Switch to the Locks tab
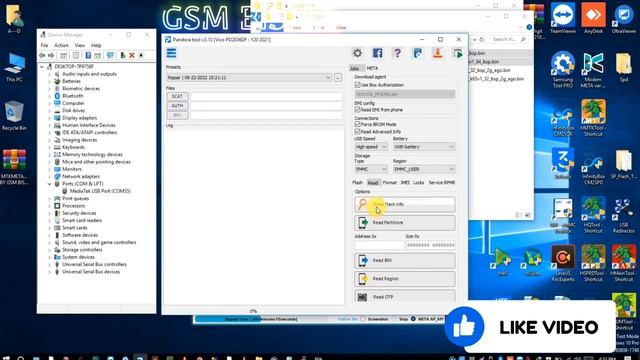The width and height of the screenshot is (640, 360). point(419,182)
